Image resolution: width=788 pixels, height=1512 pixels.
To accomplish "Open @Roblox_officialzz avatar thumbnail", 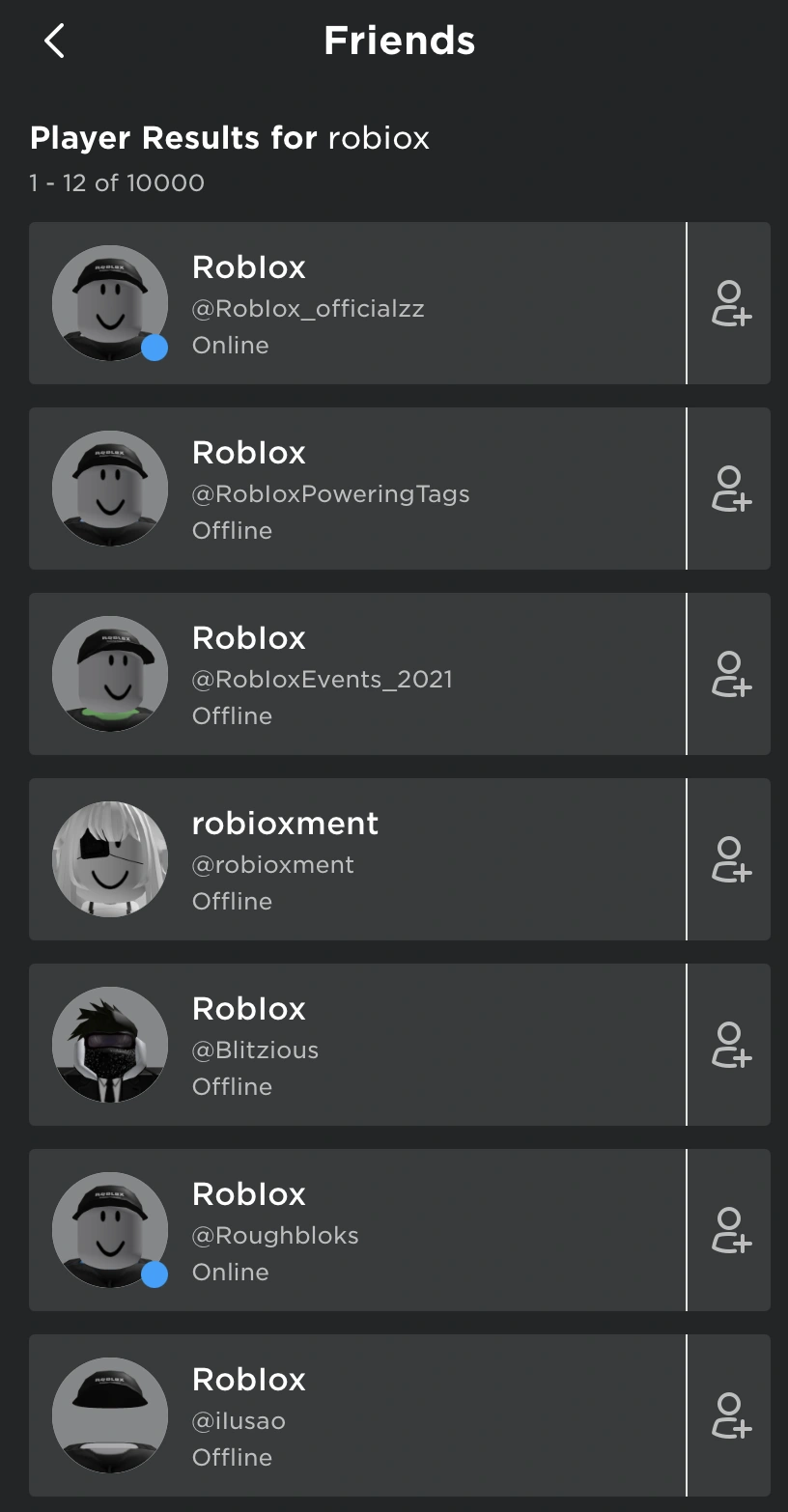I will [109, 303].
